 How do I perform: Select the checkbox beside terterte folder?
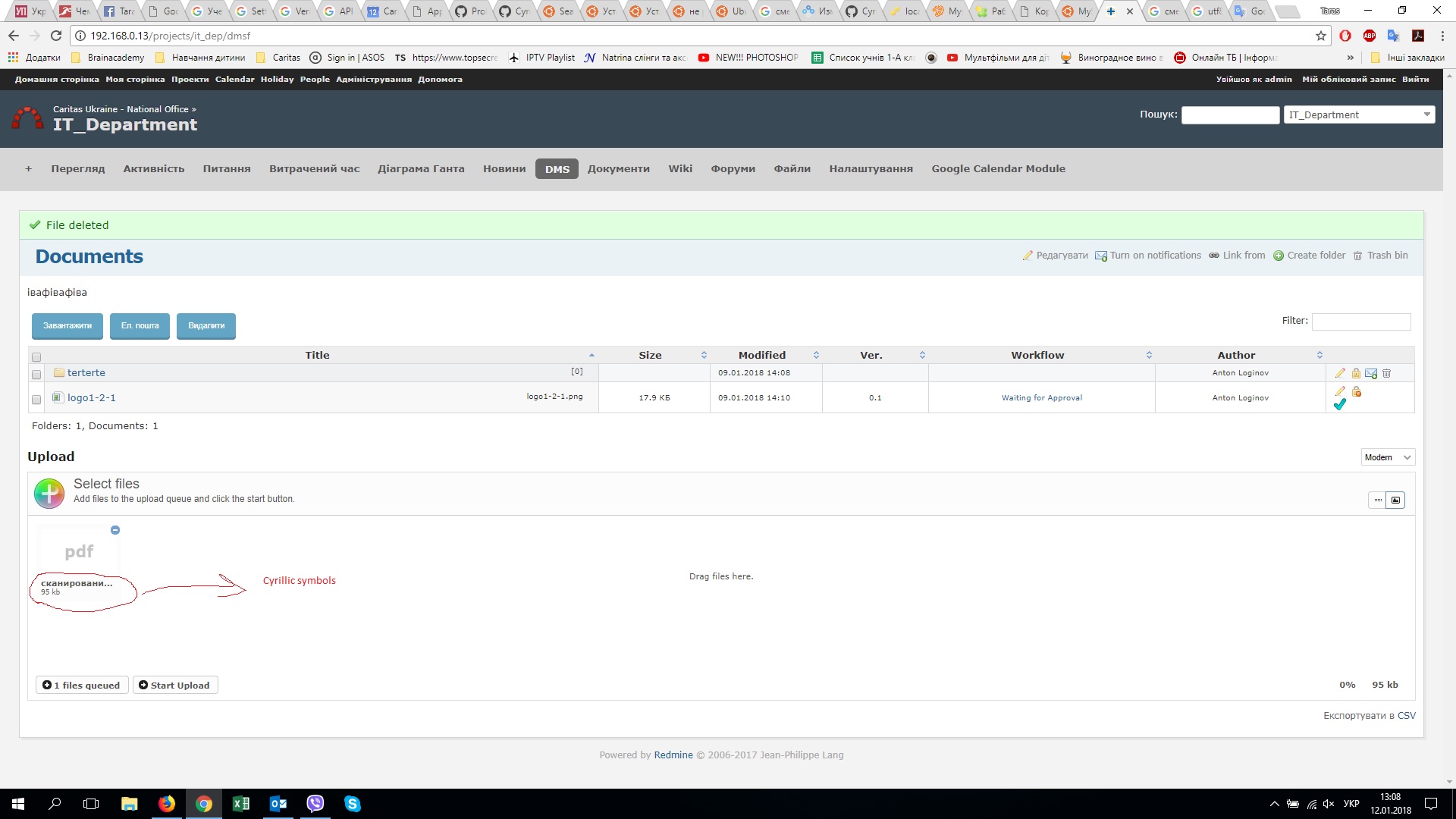point(36,375)
